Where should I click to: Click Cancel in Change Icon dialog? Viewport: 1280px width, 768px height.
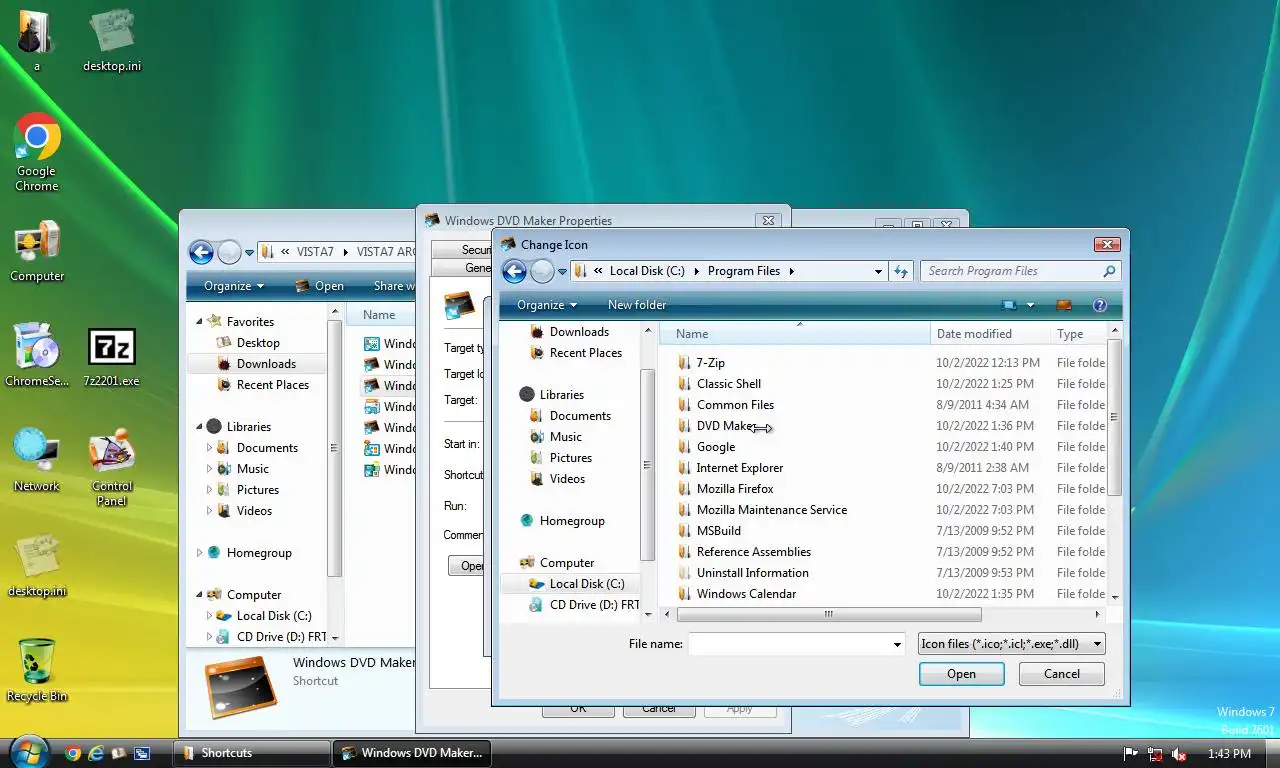point(1062,674)
